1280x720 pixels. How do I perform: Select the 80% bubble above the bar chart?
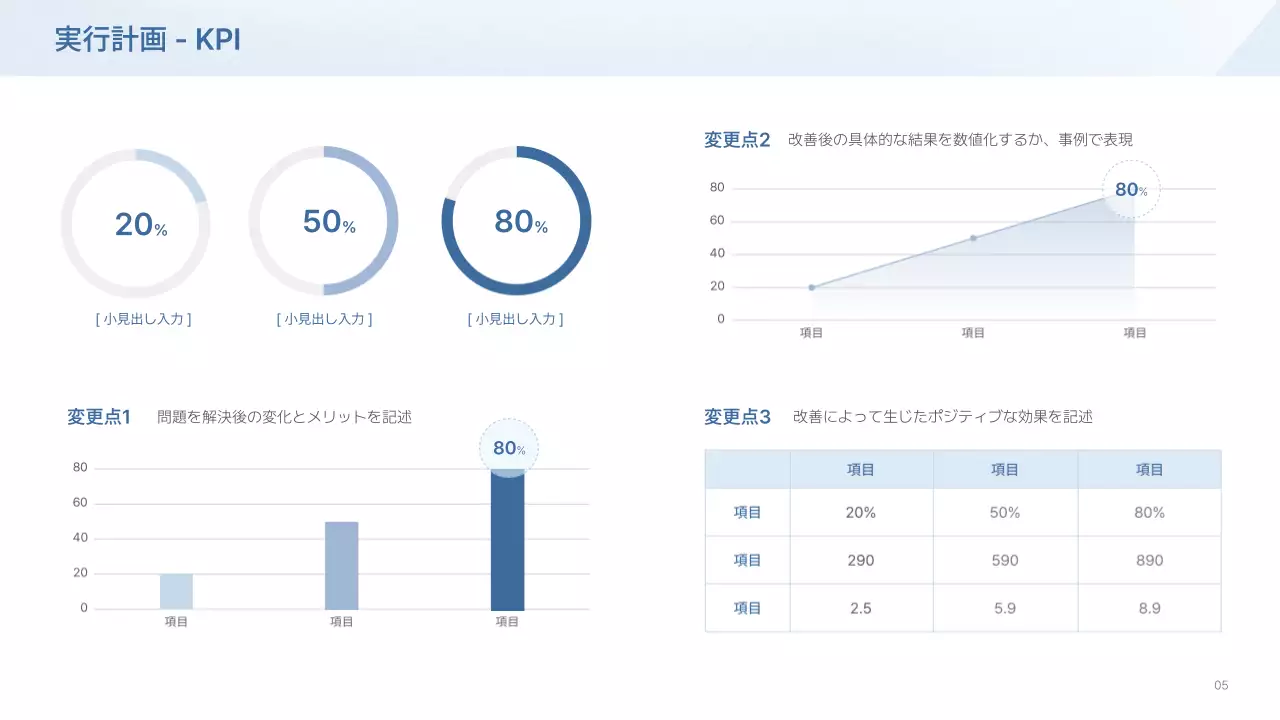509,448
